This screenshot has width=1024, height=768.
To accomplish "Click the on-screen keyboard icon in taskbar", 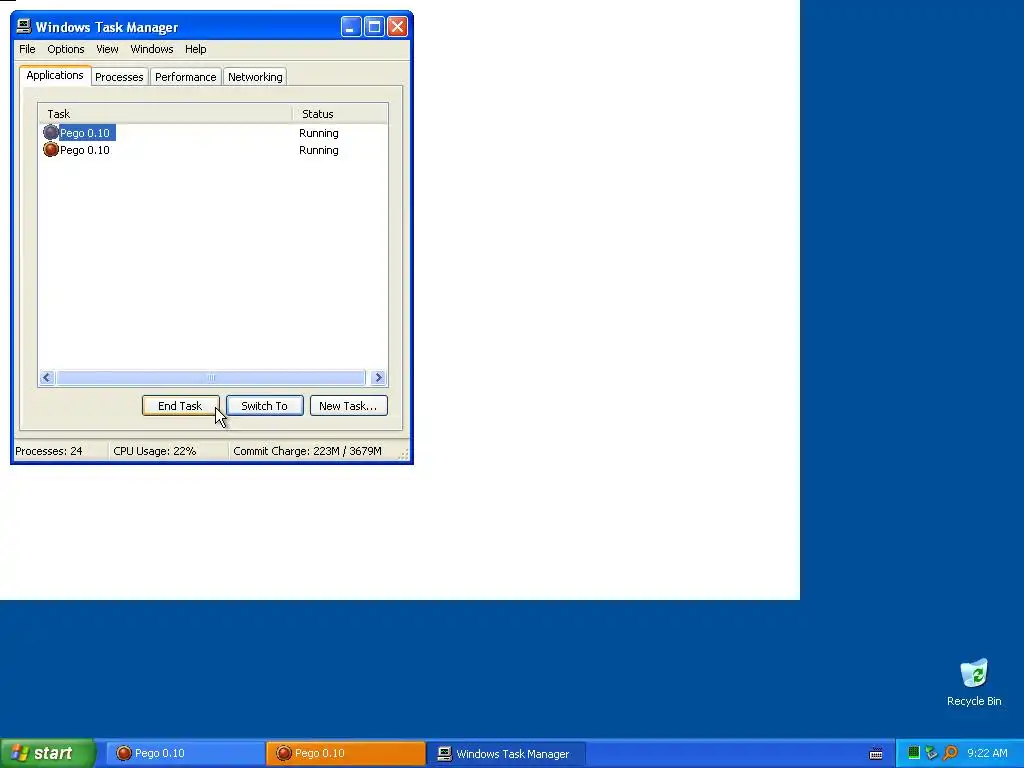I will pos(876,754).
